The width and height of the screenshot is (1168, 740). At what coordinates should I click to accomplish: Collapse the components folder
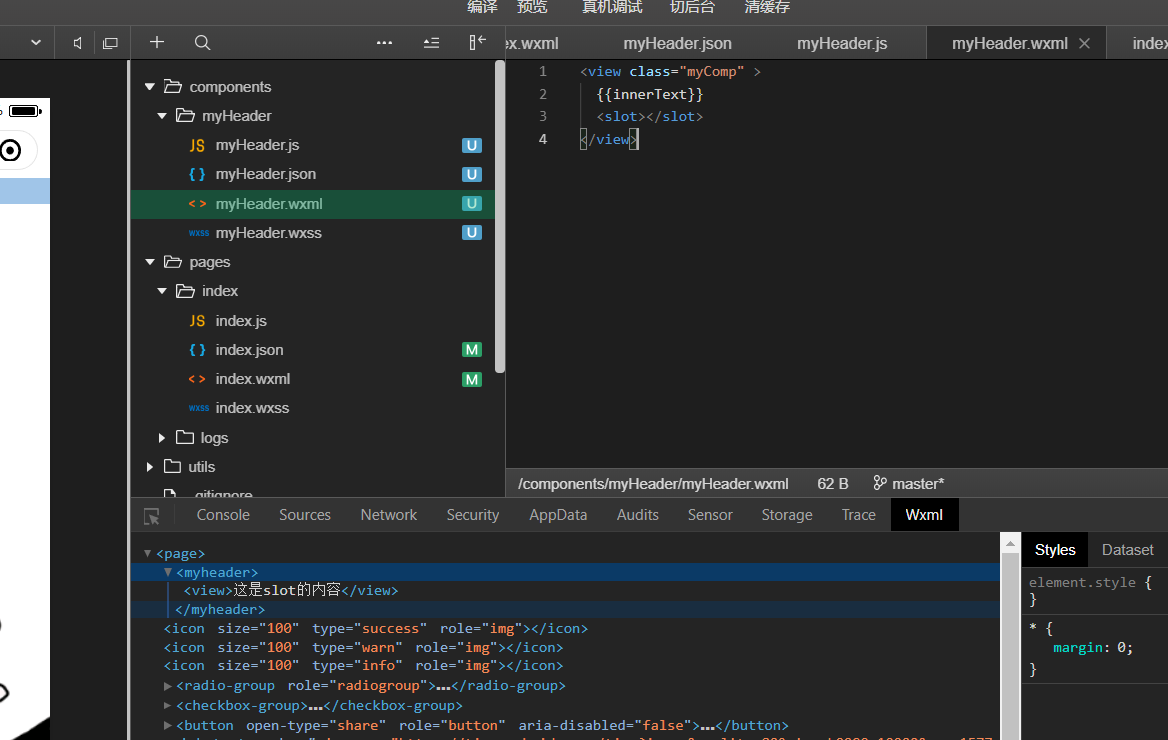(x=150, y=87)
